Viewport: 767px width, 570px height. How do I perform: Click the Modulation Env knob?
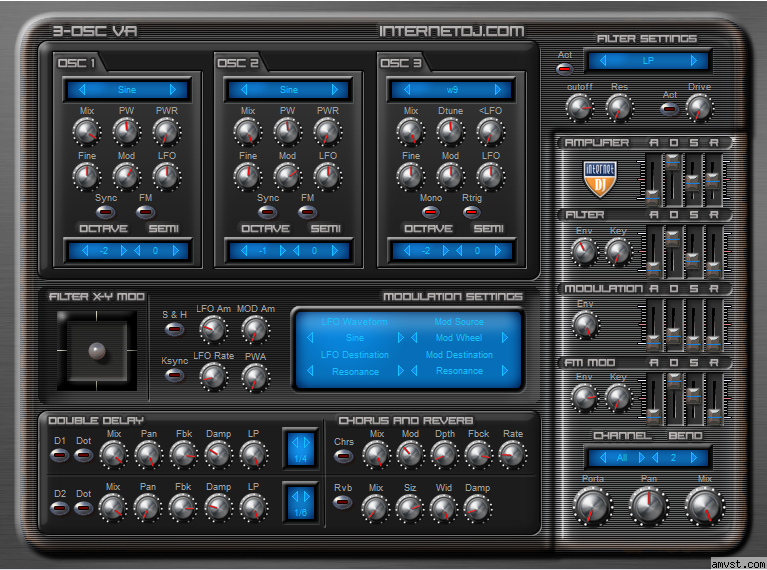[585, 325]
